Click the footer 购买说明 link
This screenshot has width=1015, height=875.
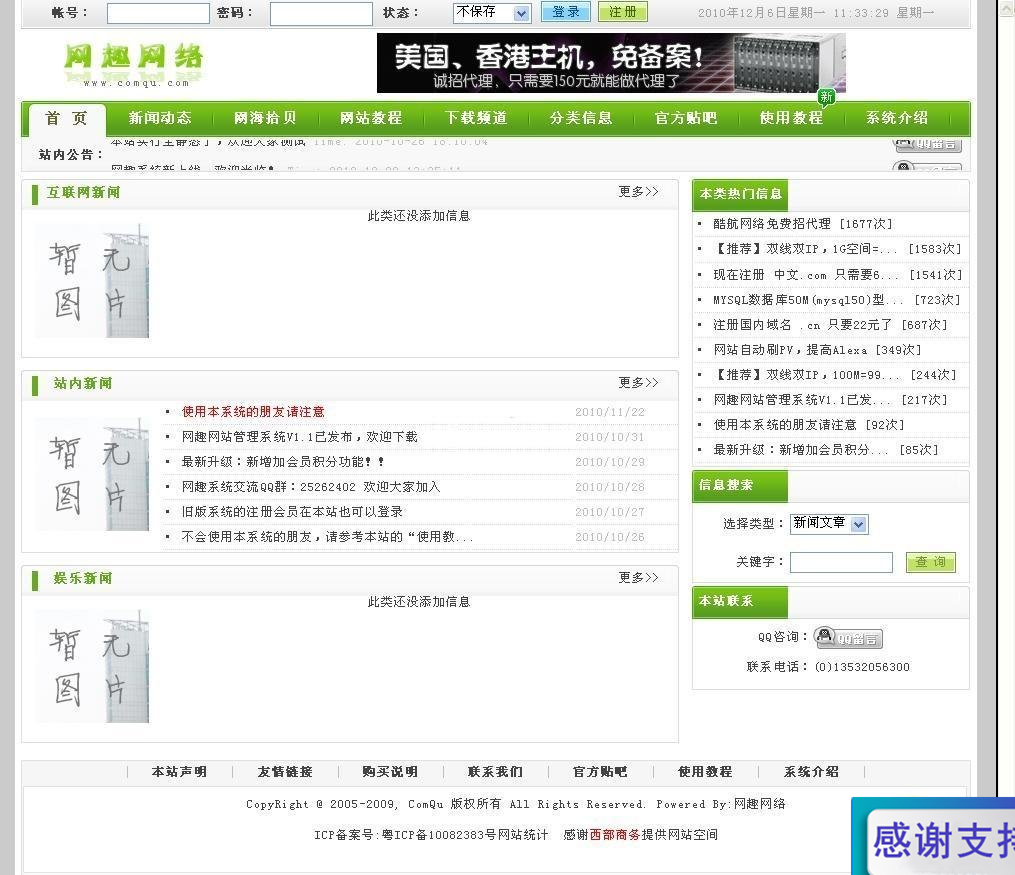tap(390, 771)
